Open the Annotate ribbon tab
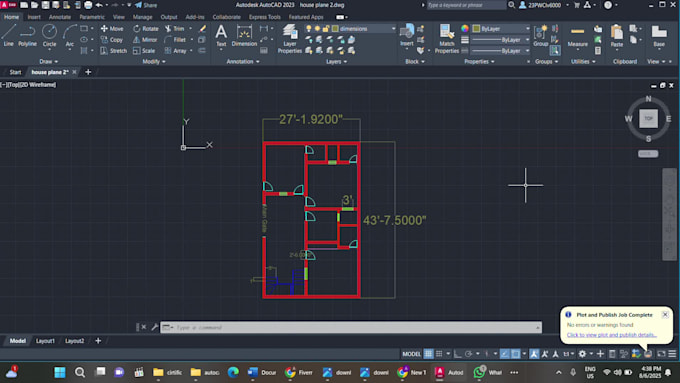This screenshot has width=680, height=383. pyautogui.click(x=59, y=17)
